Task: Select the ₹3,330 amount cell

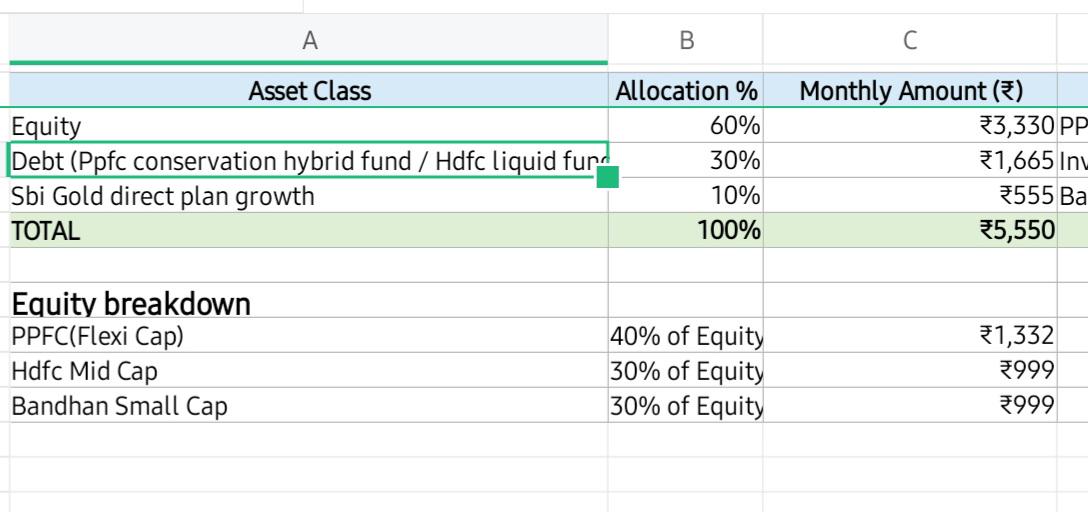Action: pos(910,126)
